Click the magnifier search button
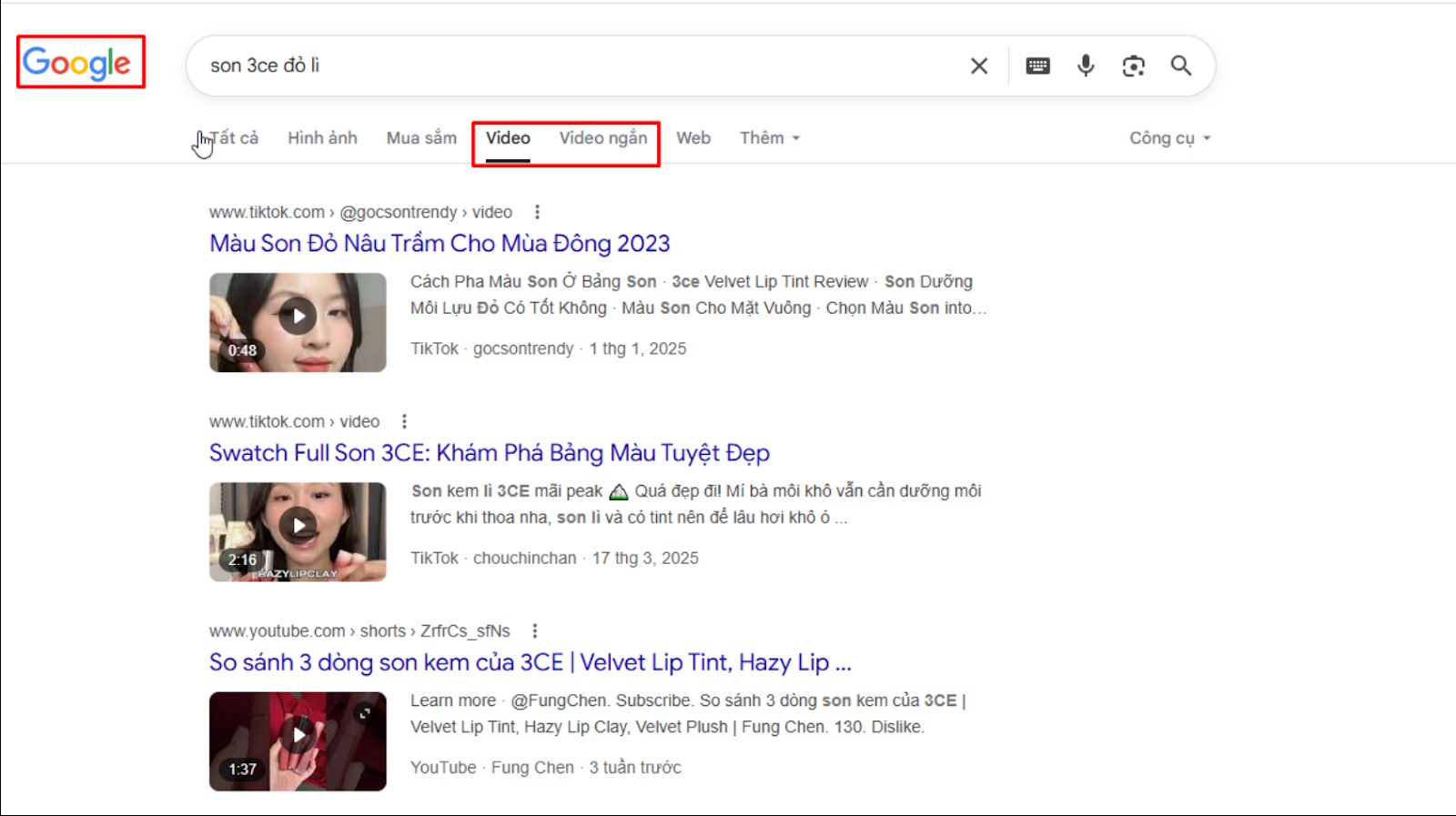 click(1181, 65)
